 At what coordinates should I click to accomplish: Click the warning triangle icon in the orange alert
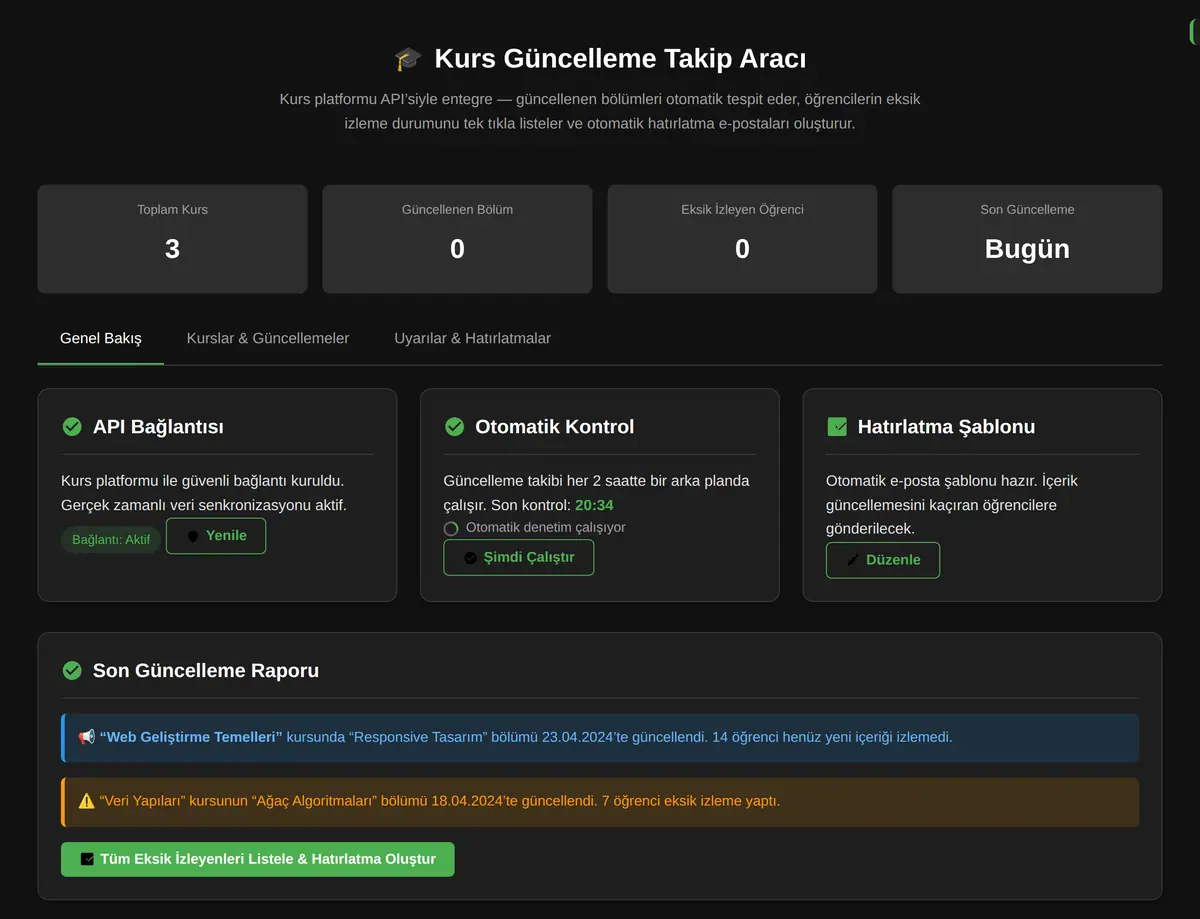point(87,801)
